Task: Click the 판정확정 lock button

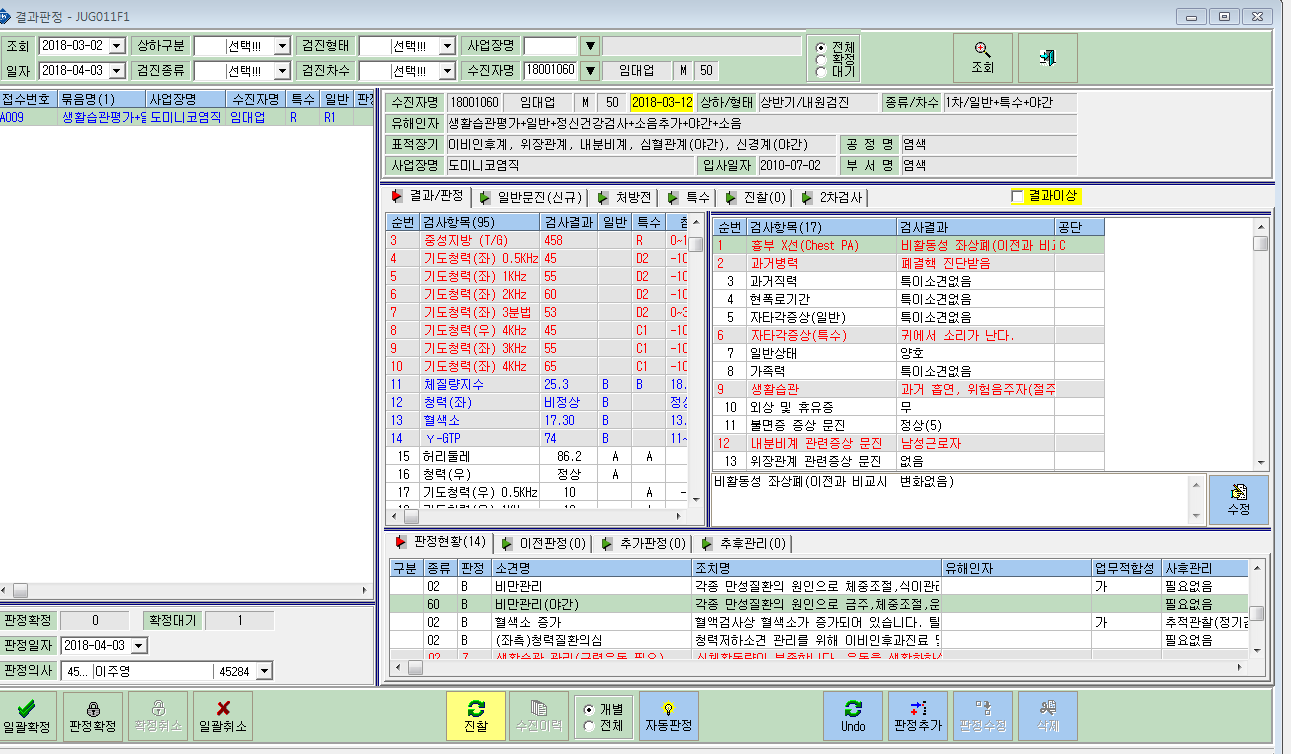Action: coord(93,716)
